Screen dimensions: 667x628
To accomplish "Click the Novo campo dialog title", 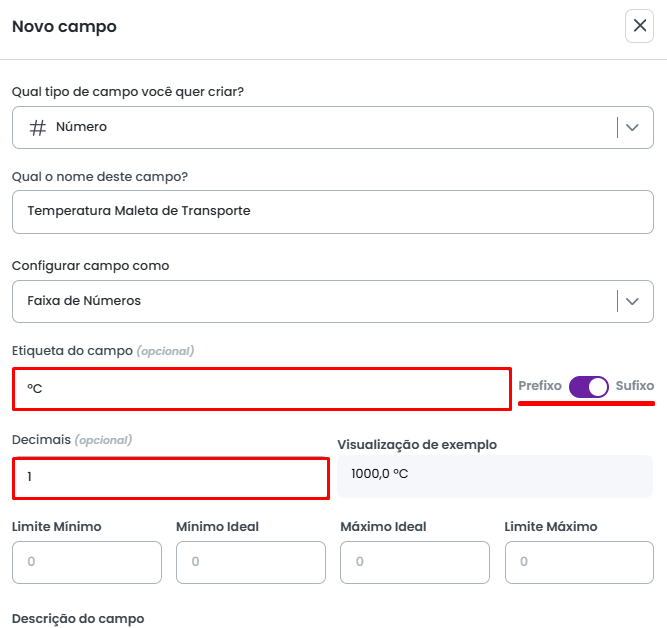I will (x=64, y=27).
